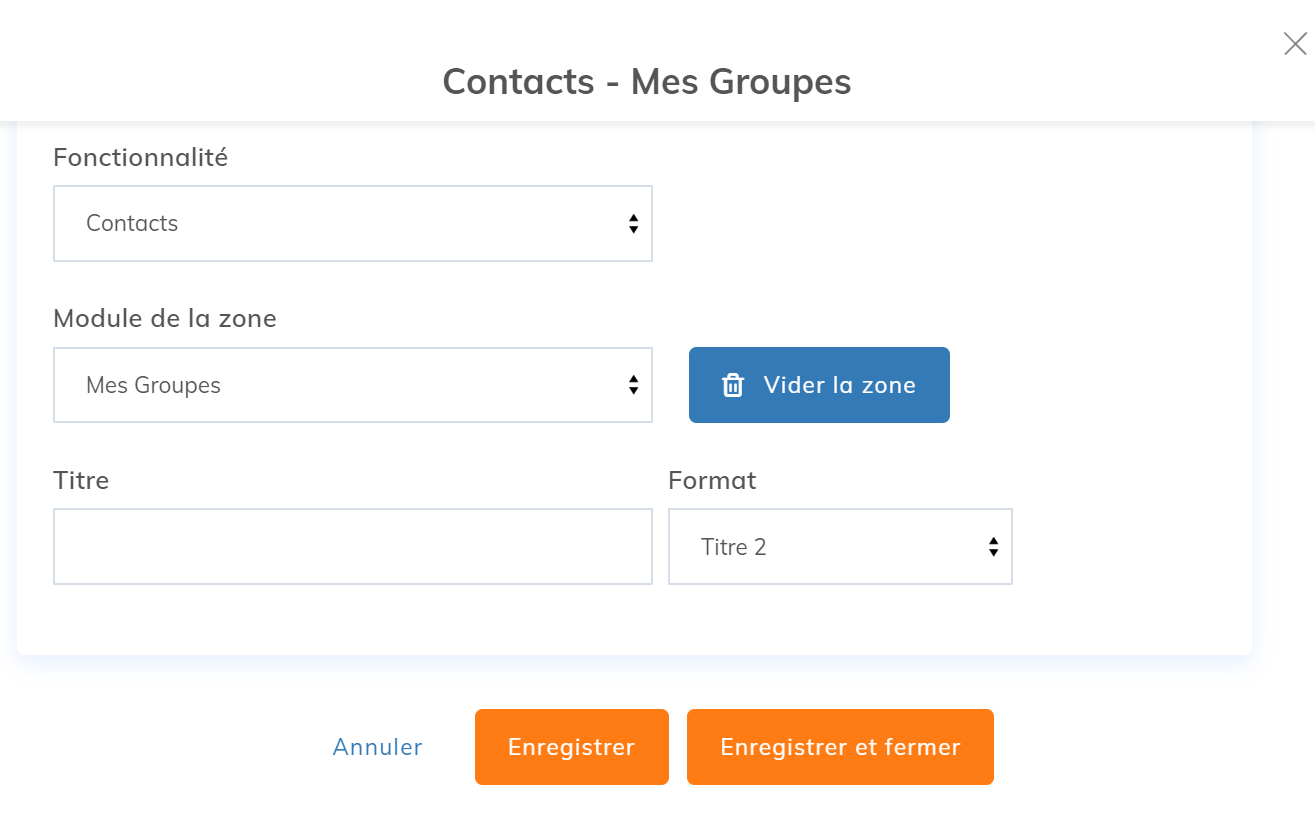Image resolution: width=1315 pixels, height=813 pixels.
Task: Click the Fonctionnalité field label
Action: [x=140, y=157]
